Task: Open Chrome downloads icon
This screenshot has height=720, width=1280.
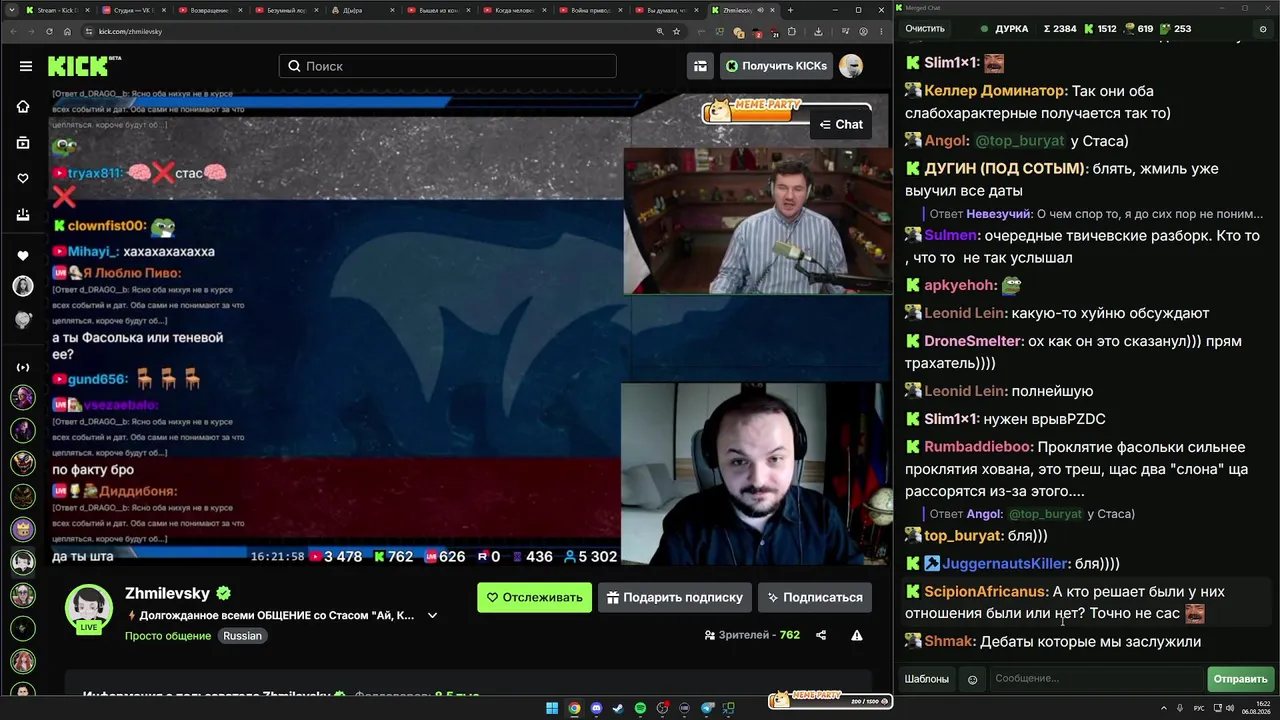Action: [x=819, y=31]
